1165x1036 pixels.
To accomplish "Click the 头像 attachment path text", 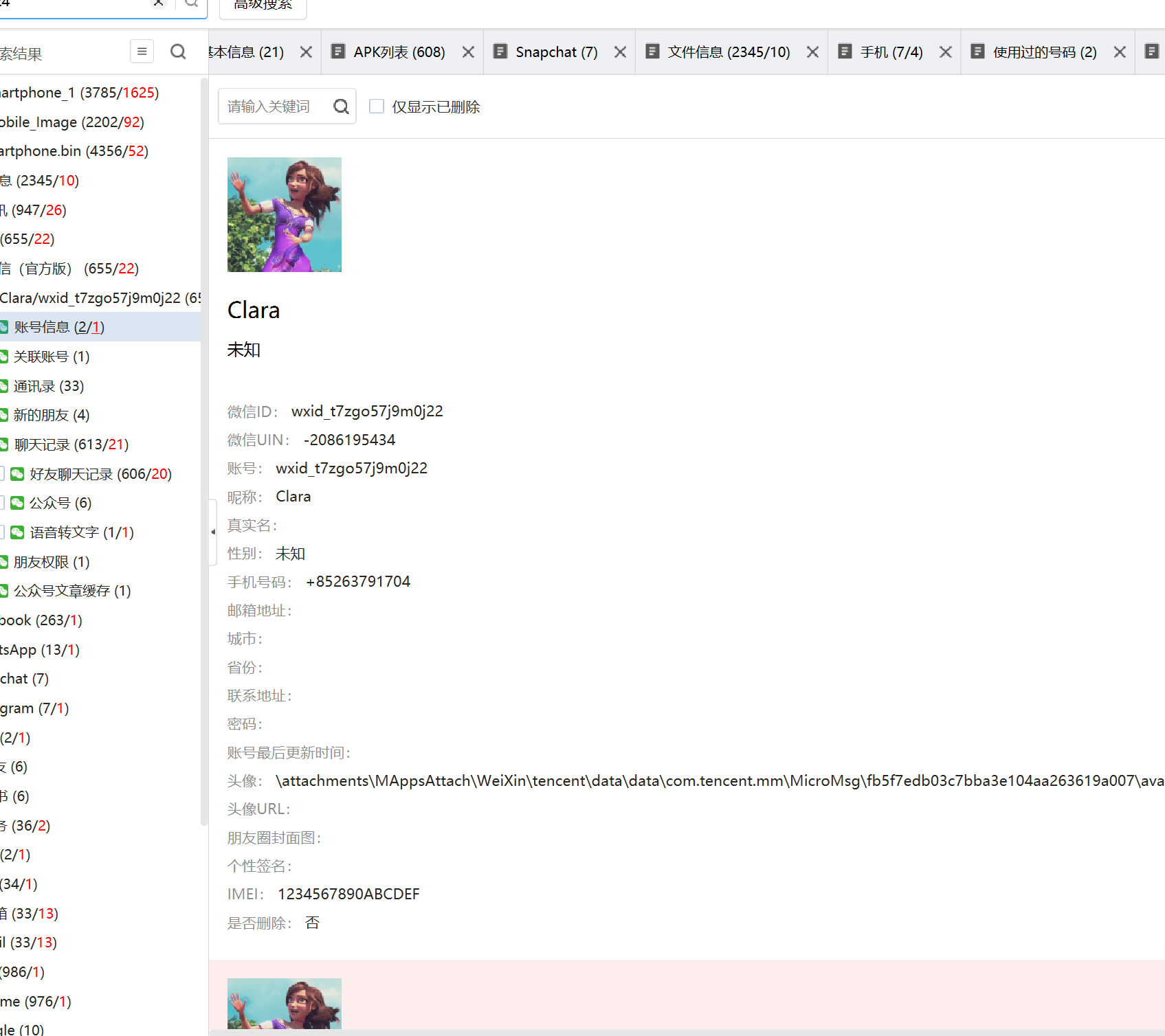I will coord(720,781).
